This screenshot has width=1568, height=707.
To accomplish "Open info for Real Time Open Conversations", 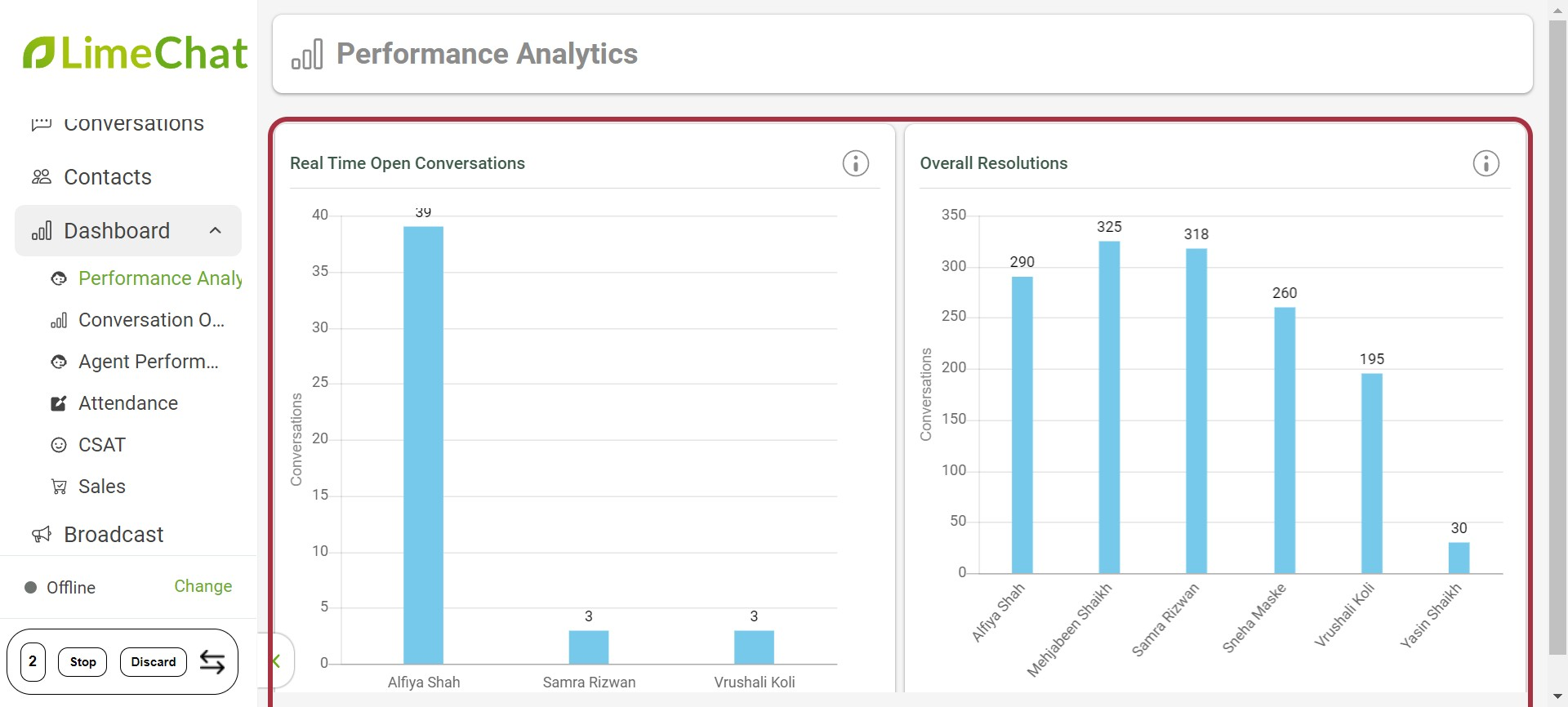I will tap(856, 163).
